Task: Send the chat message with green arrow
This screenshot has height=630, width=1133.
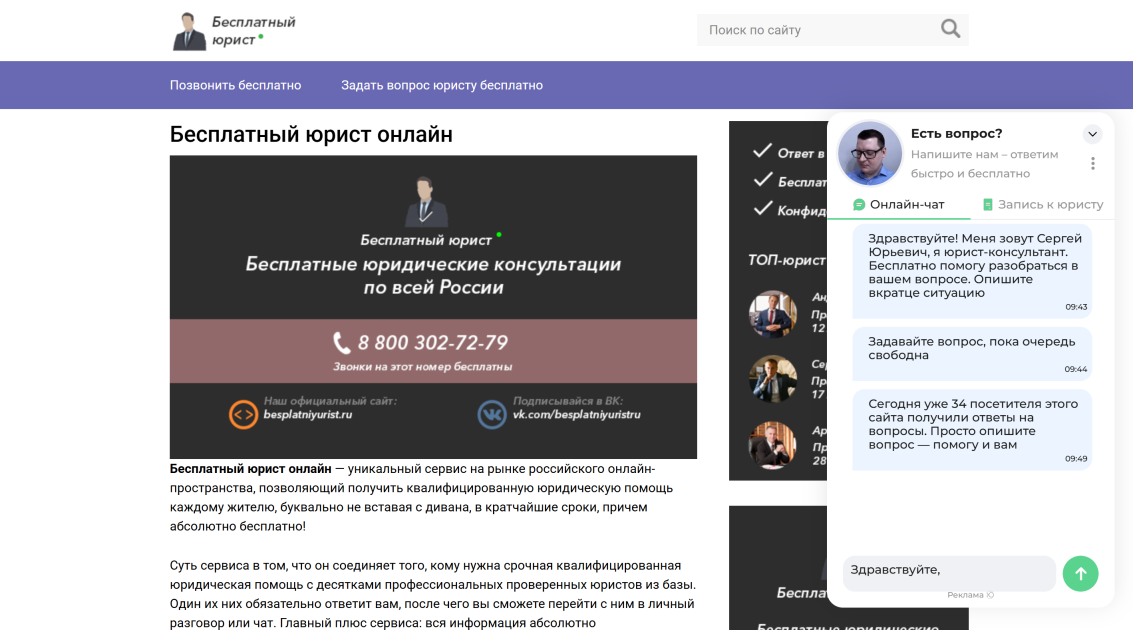Action: pyautogui.click(x=1080, y=574)
